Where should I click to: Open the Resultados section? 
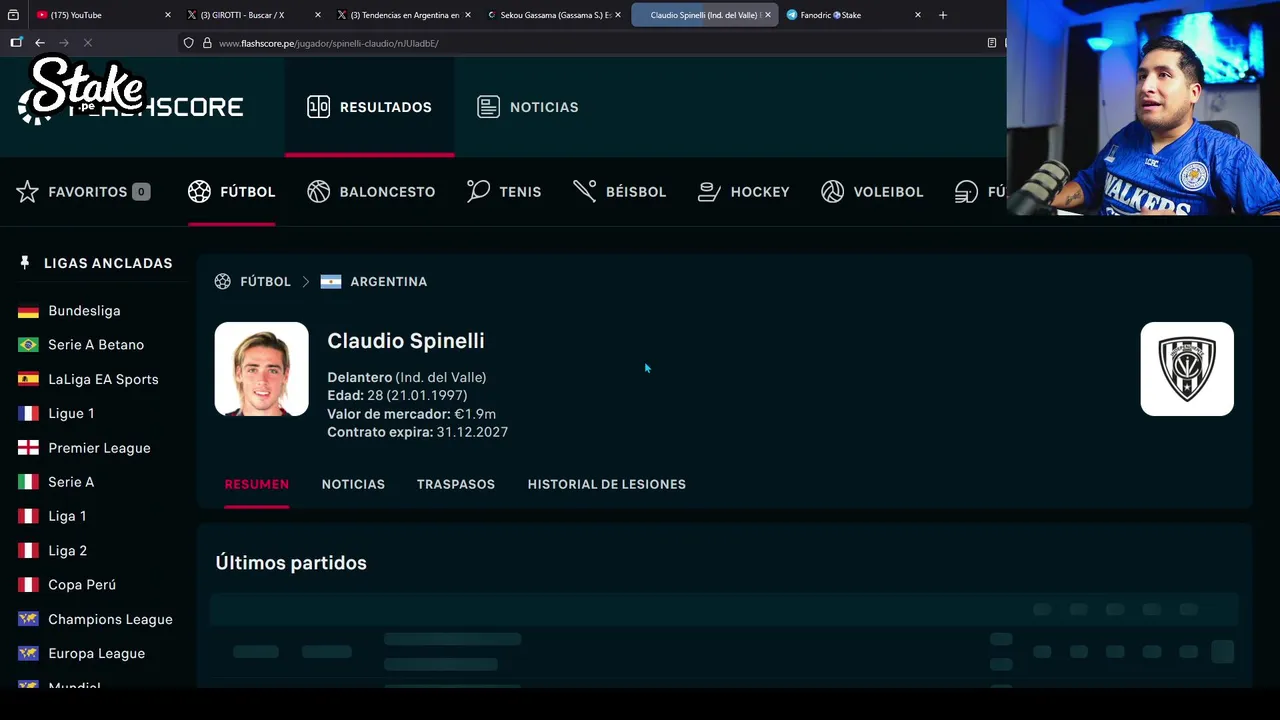click(x=369, y=107)
